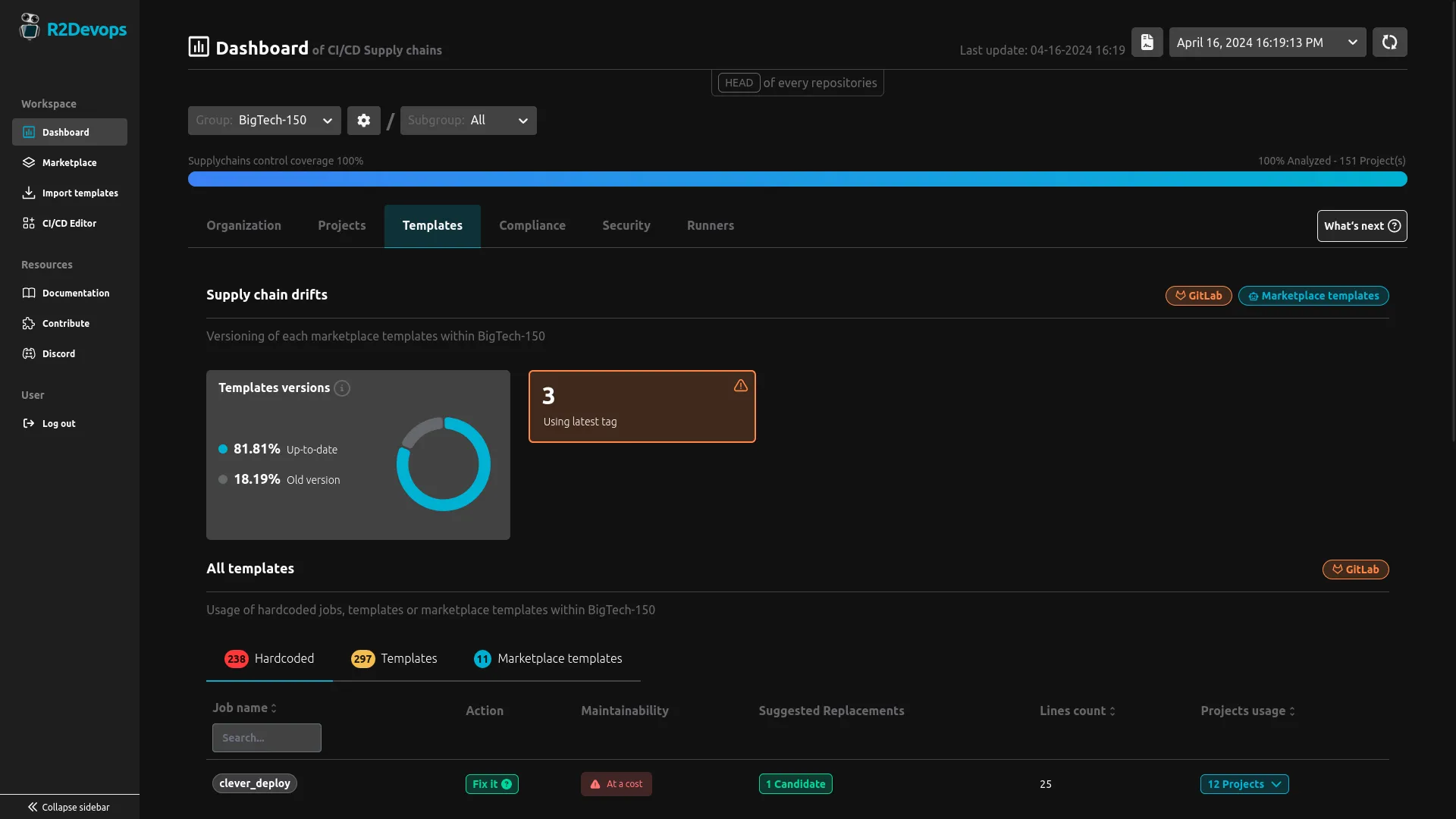
Task: Show info about Templates versions
Action: 342,388
